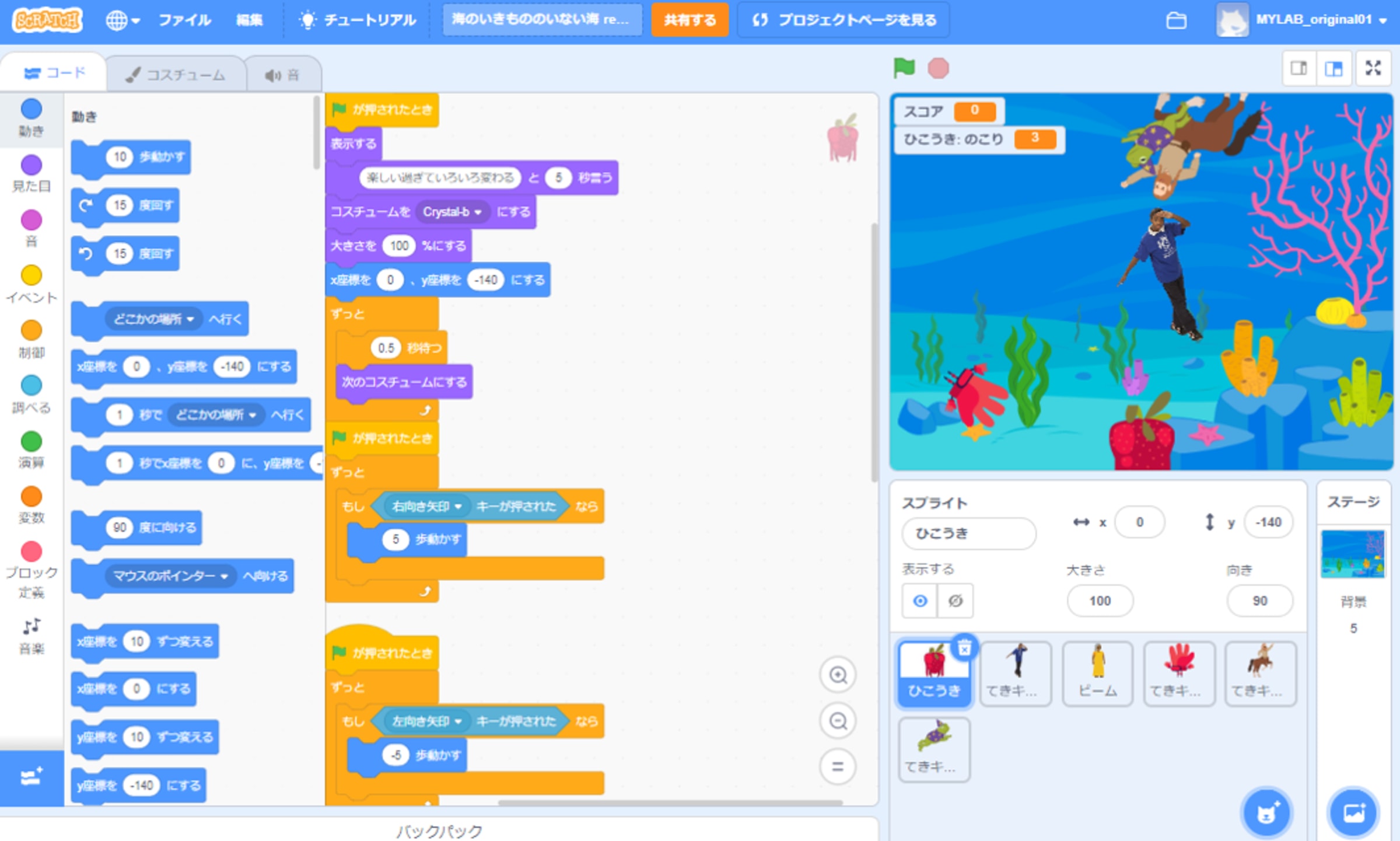Zoom out the code workspace
The height and width of the screenshot is (841, 1400).
(838, 721)
